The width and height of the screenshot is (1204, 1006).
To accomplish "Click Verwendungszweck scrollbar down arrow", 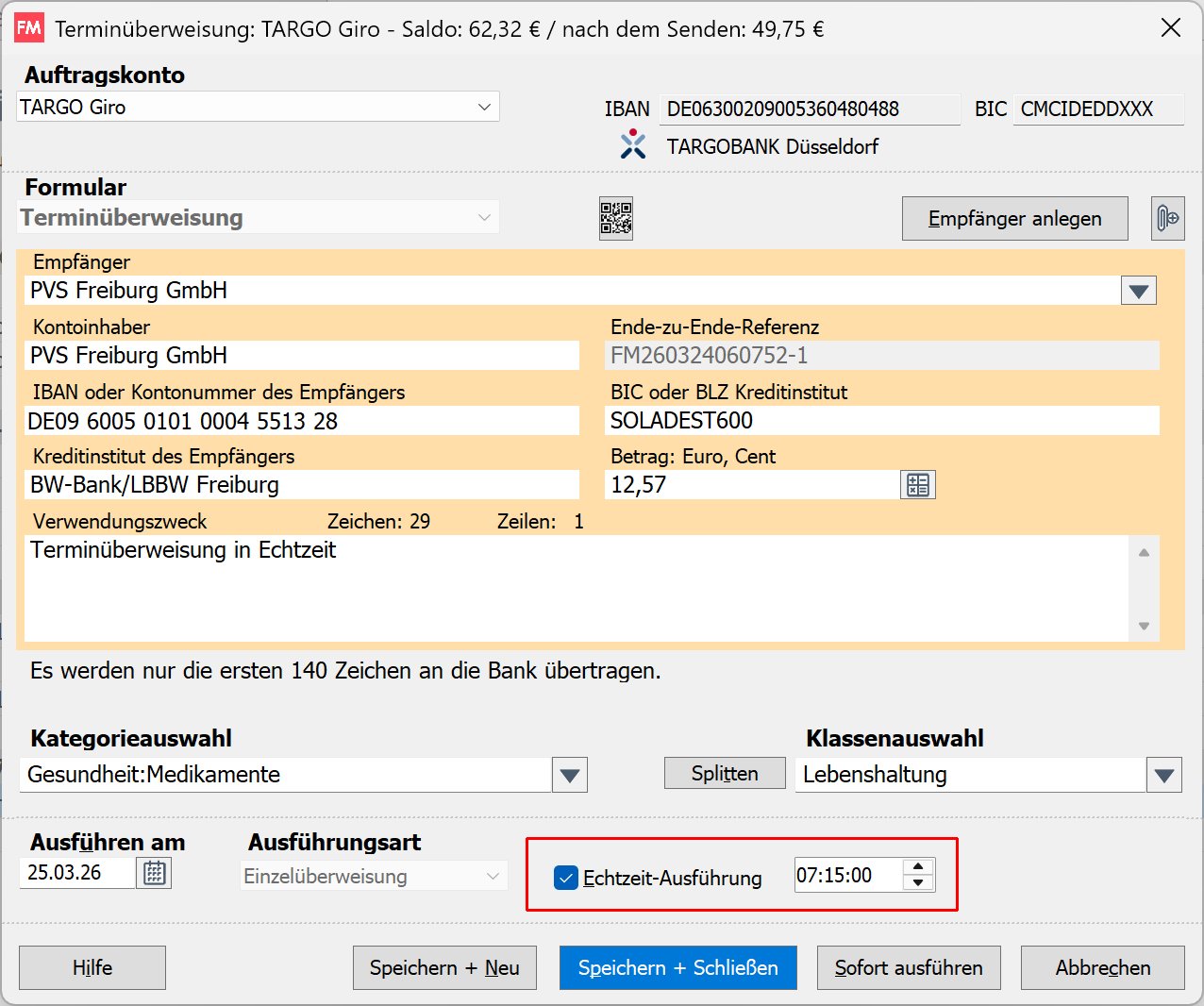I will 1144,626.
